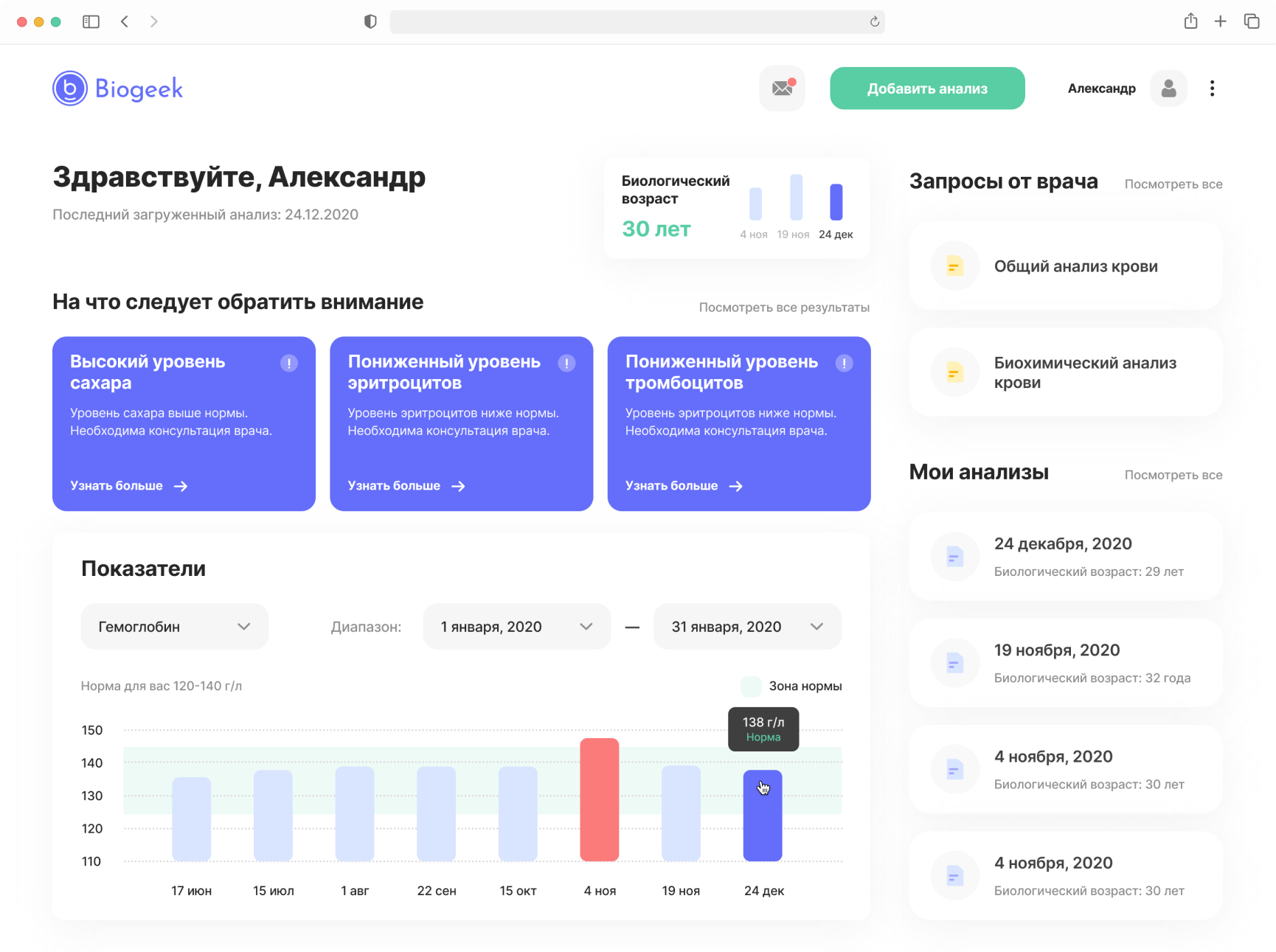The width and height of the screenshot is (1276, 952).
Task: Select the red 4 ноя chart bar
Action: click(x=600, y=800)
